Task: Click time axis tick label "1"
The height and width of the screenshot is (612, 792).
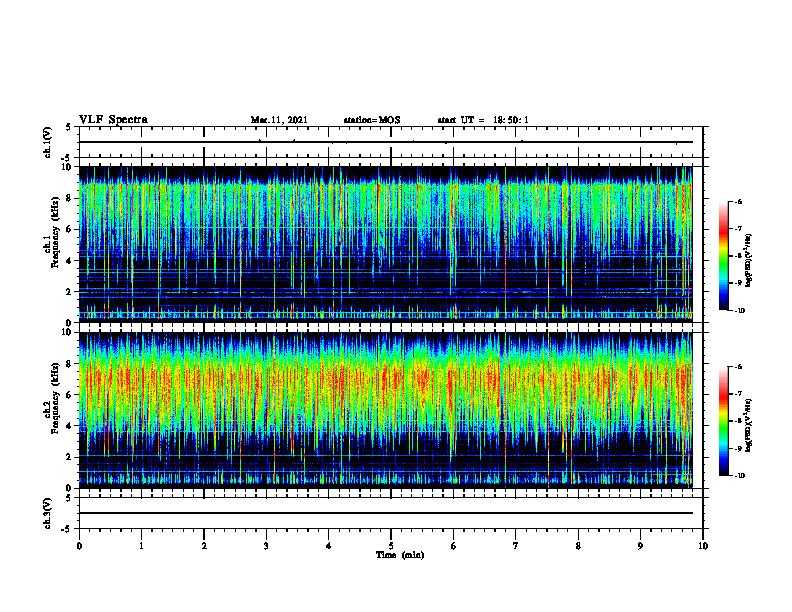Action: coord(141,546)
